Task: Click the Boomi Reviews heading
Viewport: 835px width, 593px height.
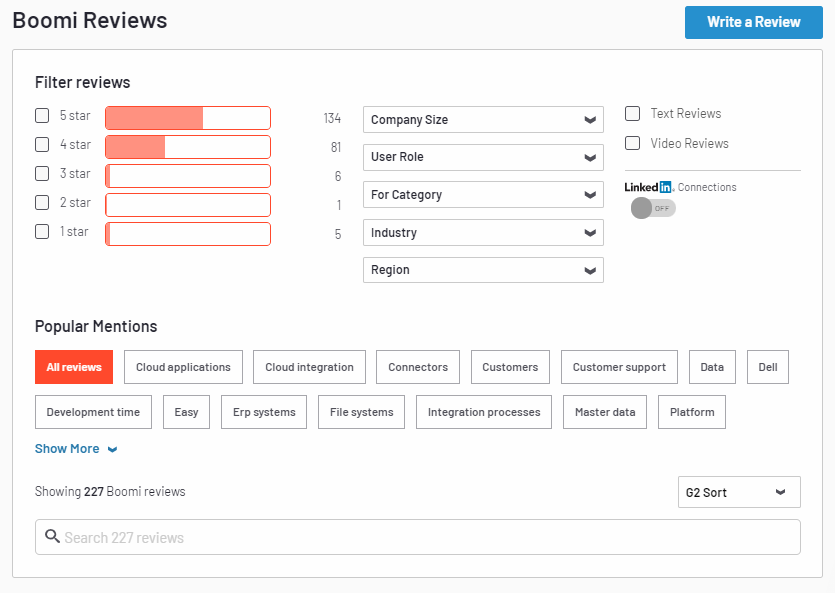Action: pyautogui.click(x=89, y=20)
